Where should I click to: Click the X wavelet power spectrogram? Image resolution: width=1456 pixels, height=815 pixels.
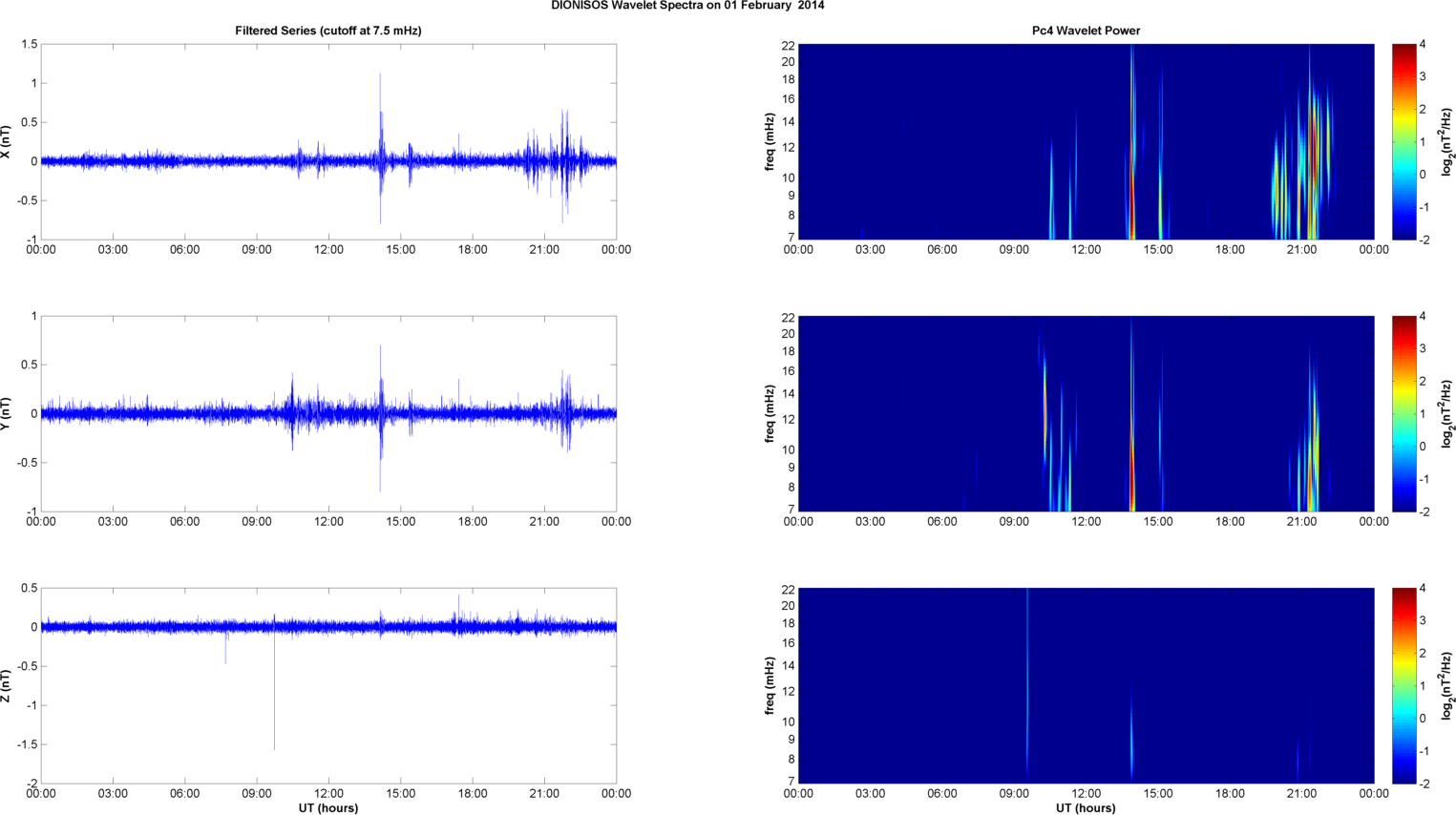click(x=1086, y=141)
